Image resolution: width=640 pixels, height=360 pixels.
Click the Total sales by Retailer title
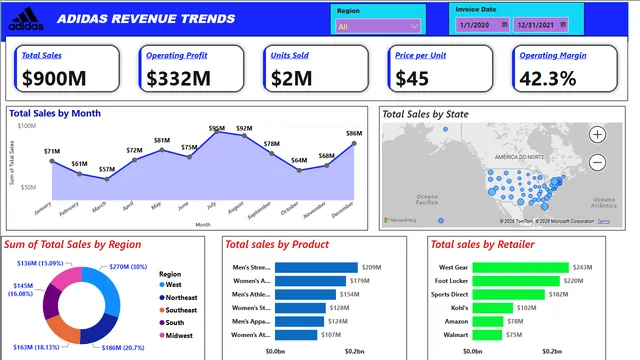pyautogui.click(x=482, y=244)
